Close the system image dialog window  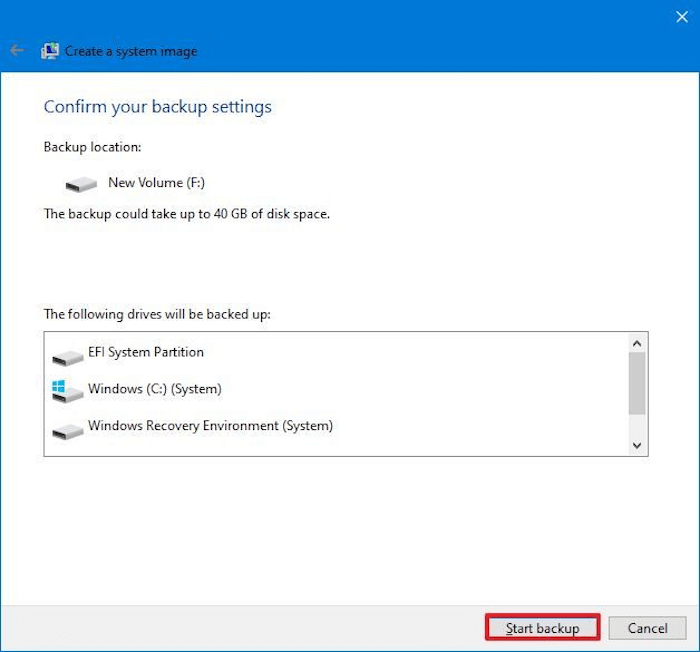682,16
